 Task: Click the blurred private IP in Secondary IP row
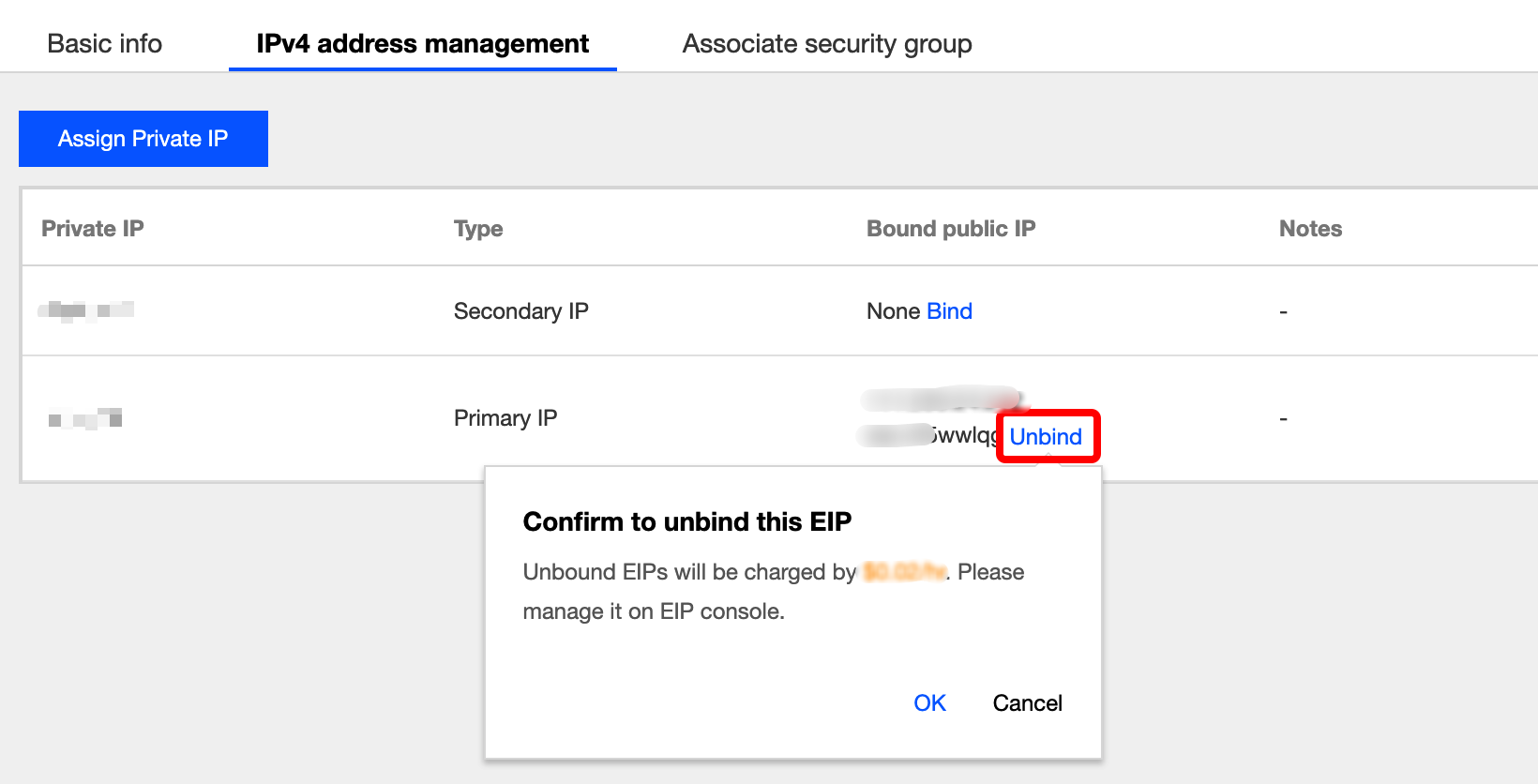[x=86, y=310]
